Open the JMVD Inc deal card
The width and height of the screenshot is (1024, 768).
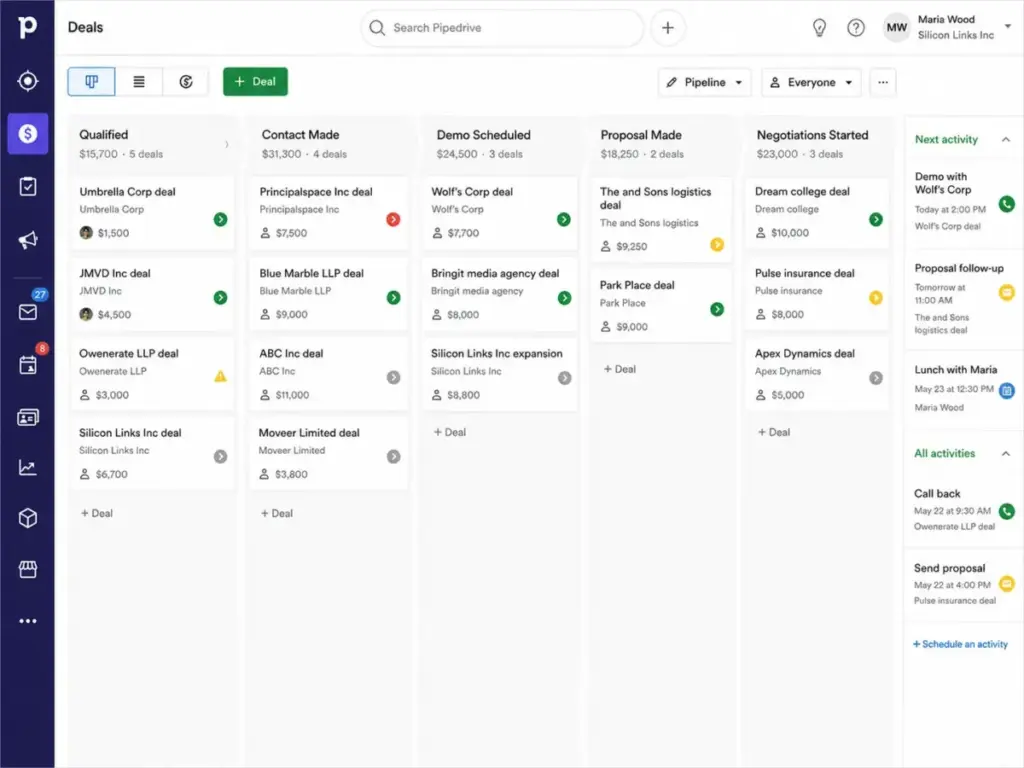(152, 293)
